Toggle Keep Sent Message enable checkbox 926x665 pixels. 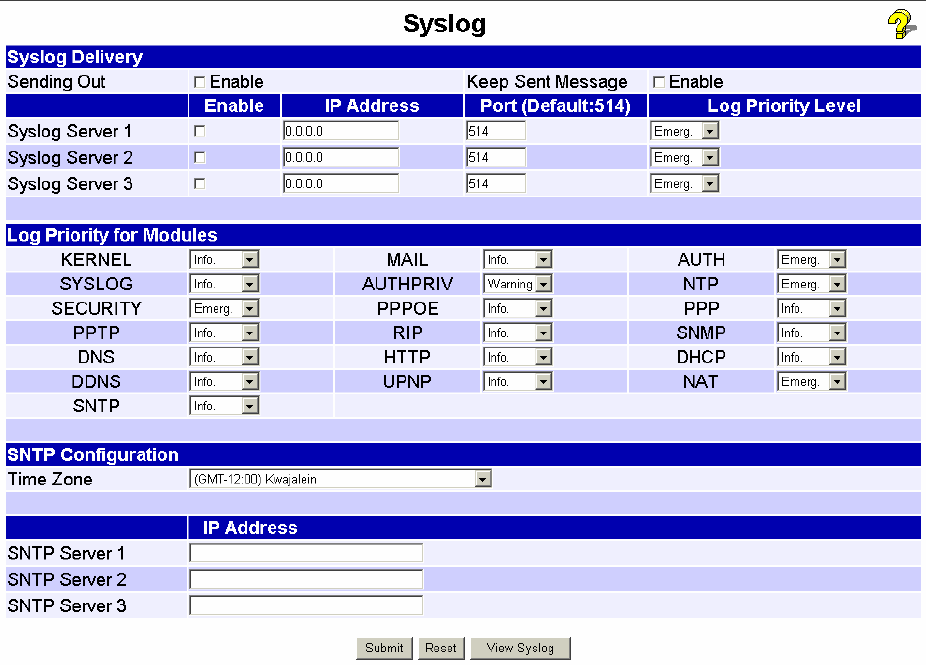point(659,82)
